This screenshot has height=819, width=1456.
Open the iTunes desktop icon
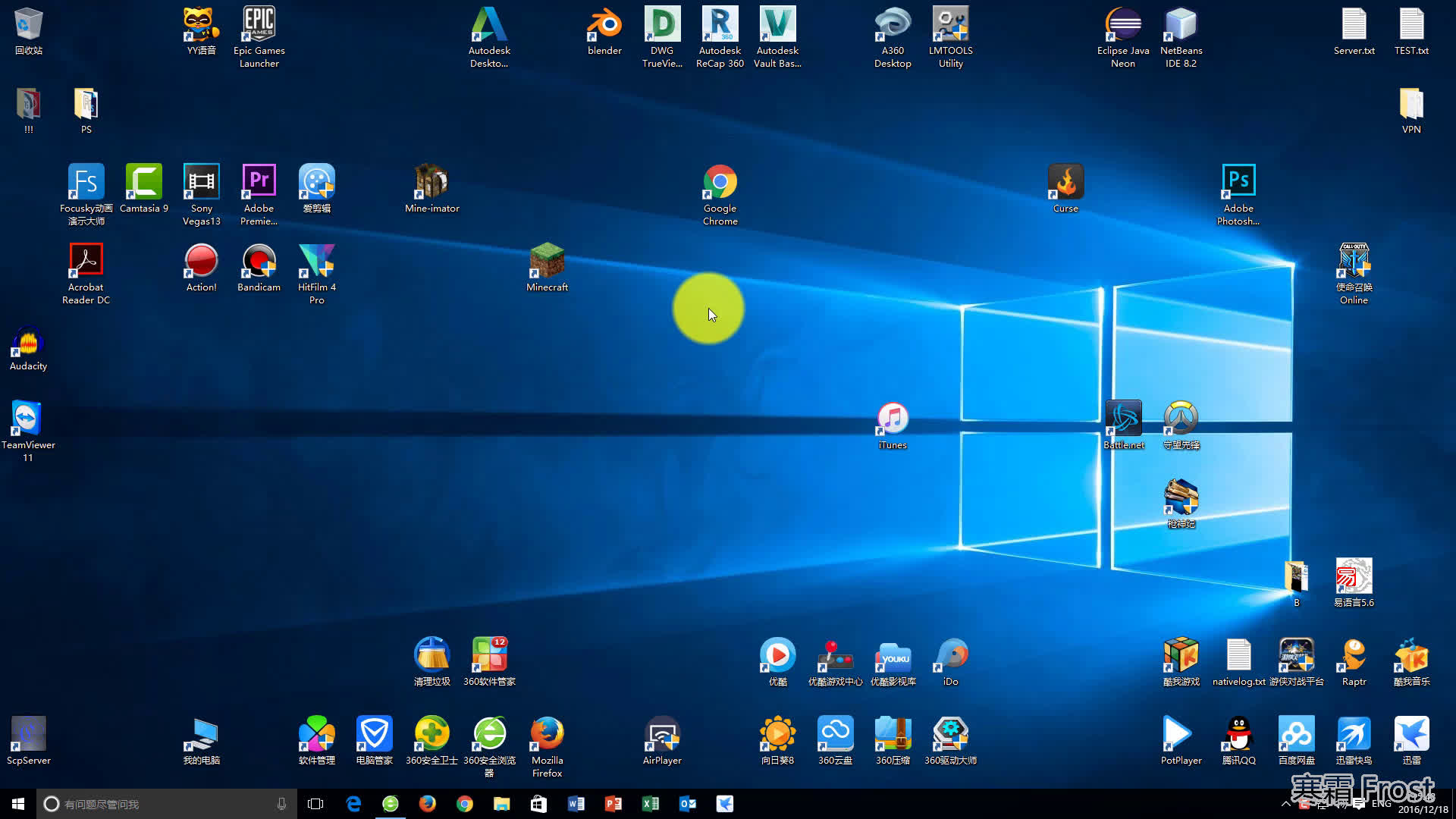(x=893, y=425)
